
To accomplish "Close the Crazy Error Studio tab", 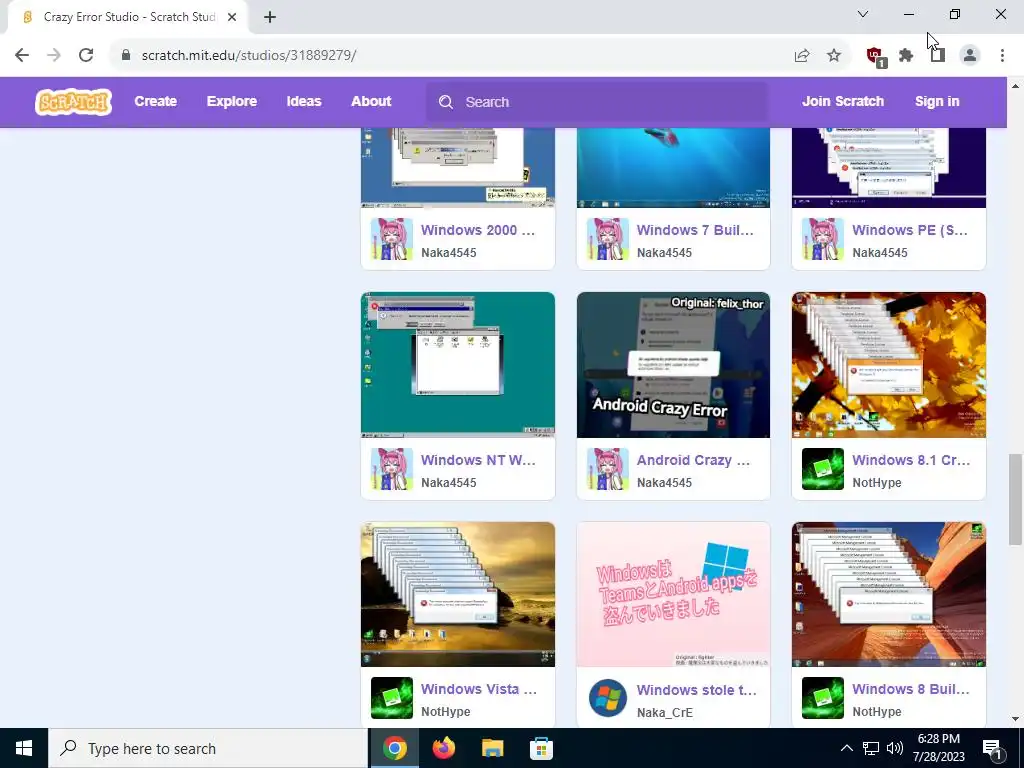I will coord(232,17).
